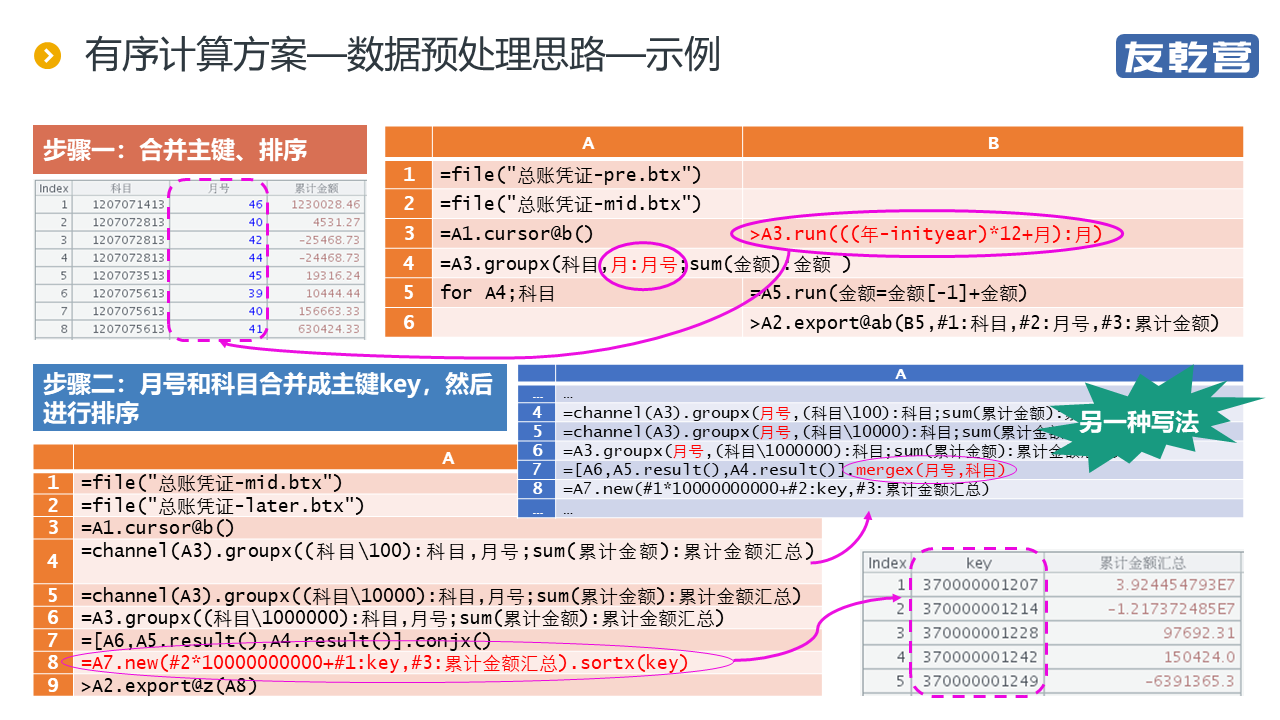Select the heading 步骤一：合并主键、排序
This screenshot has width=1280, height=720.
(174, 151)
